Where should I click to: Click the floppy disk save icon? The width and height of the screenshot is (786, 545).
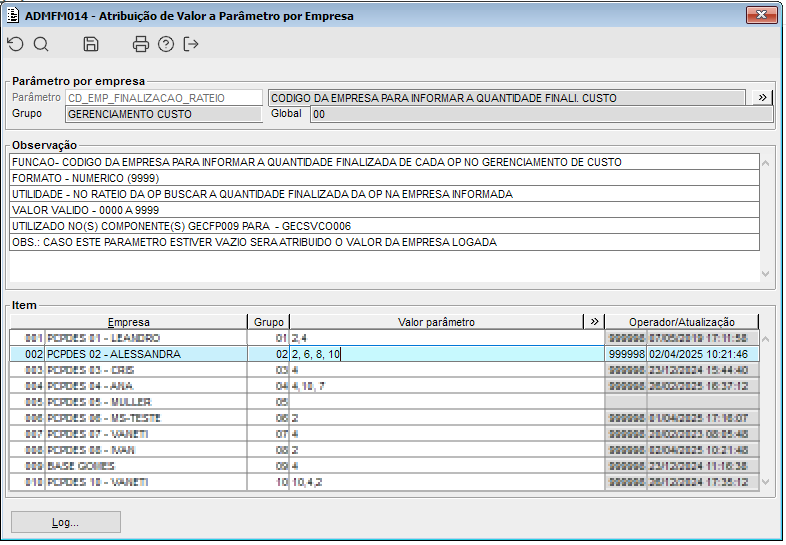[x=91, y=44]
